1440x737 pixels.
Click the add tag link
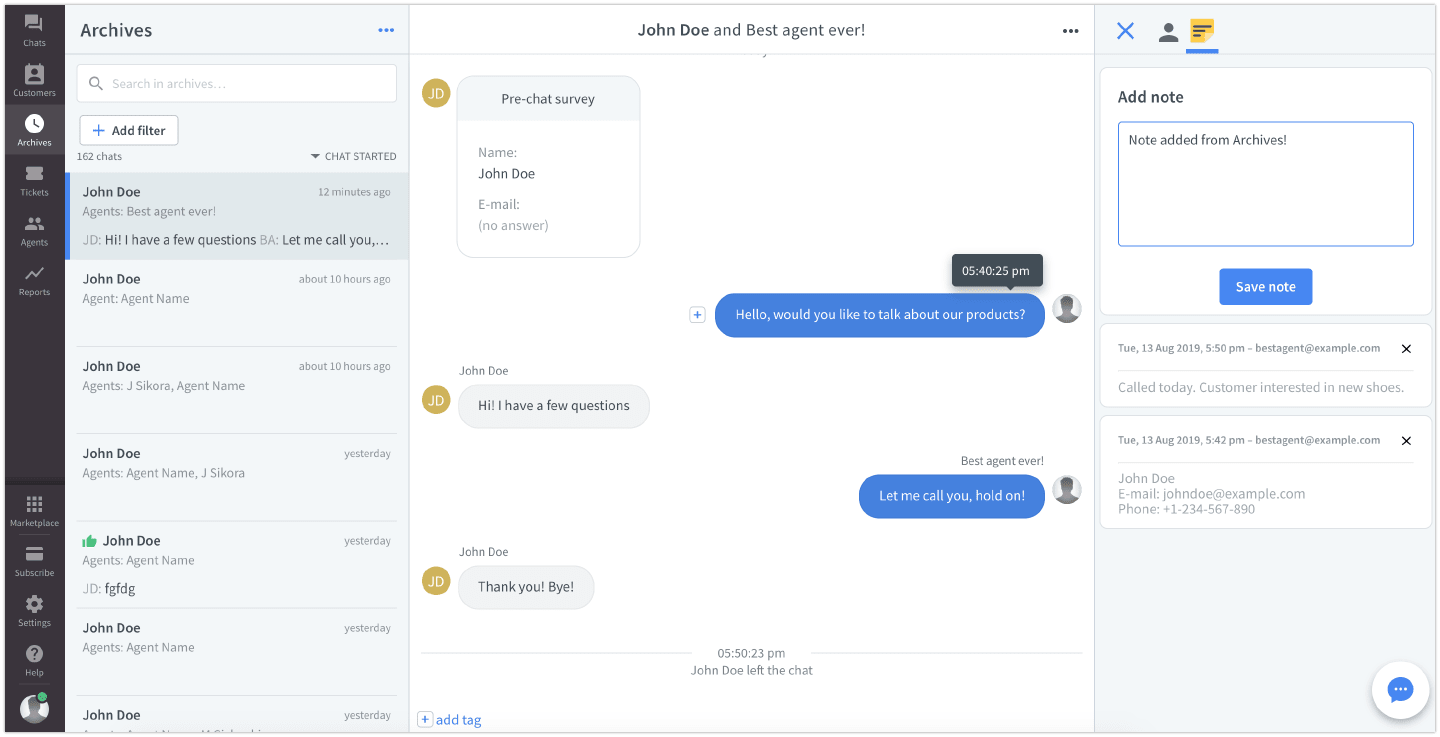(x=450, y=720)
